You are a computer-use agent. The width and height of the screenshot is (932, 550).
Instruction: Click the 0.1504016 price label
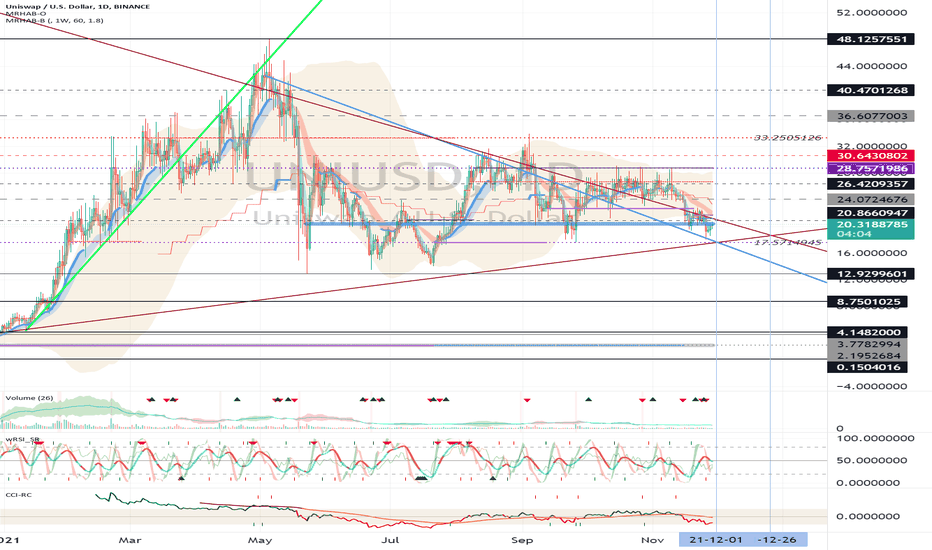[x=868, y=367]
